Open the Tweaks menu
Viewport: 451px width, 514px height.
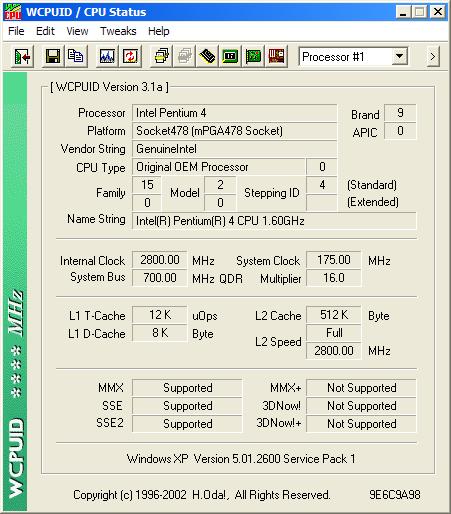coord(118,31)
